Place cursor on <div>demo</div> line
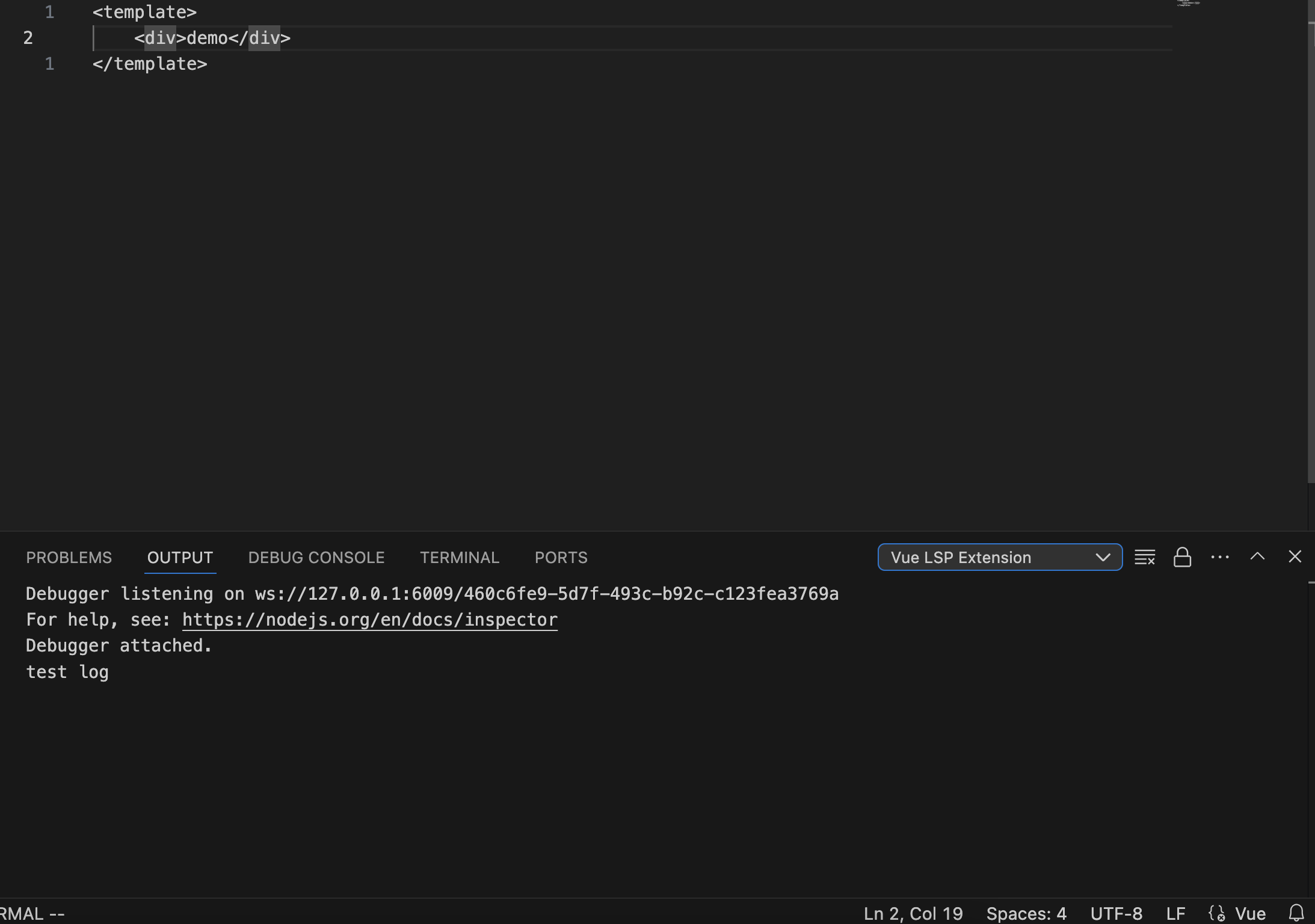1315x924 pixels. [212, 38]
